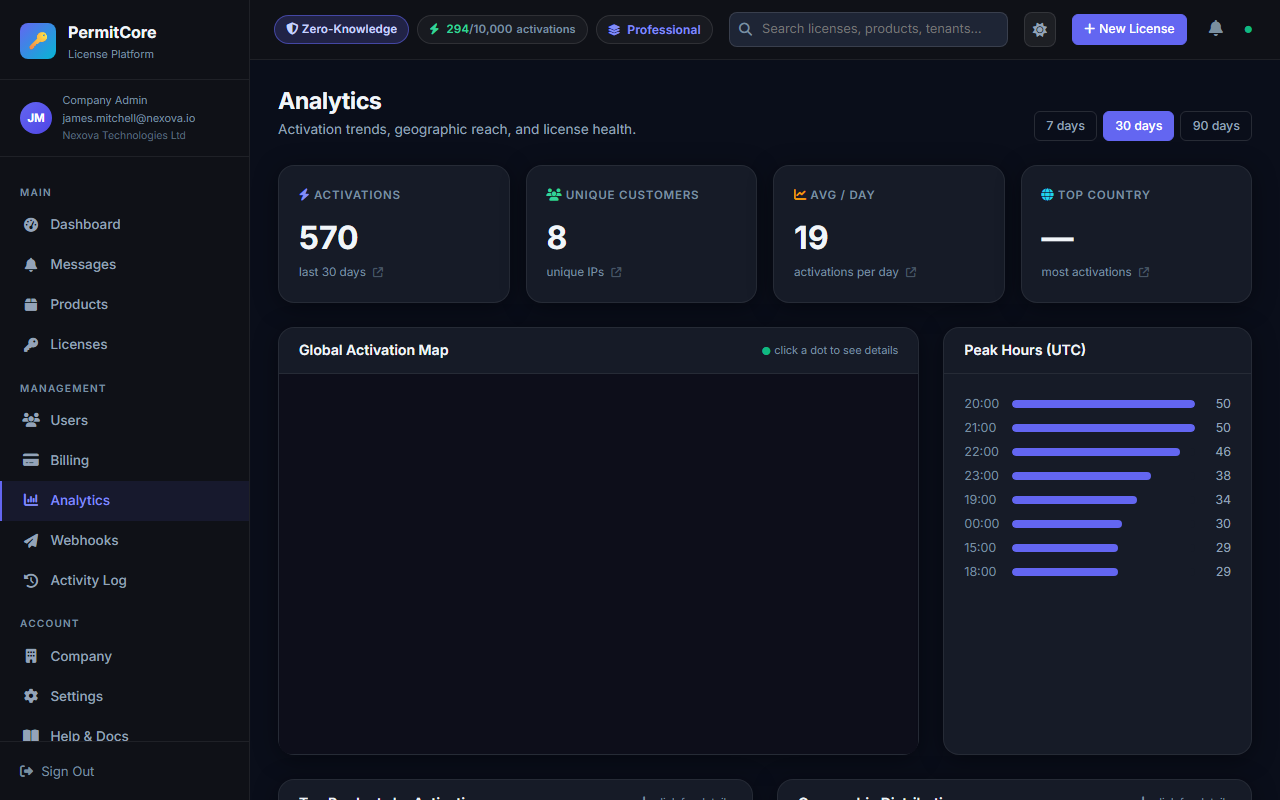Select the 30 days range

pos(1138,126)
